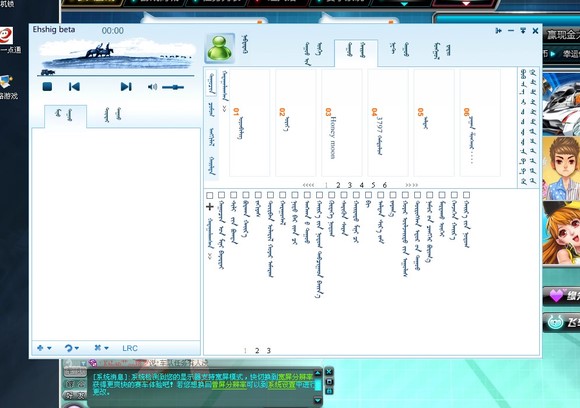The height and width of the screenshot is (408, 580).
Task: Select the fourth category in the vertical sidebar
Action: point(212,165)
